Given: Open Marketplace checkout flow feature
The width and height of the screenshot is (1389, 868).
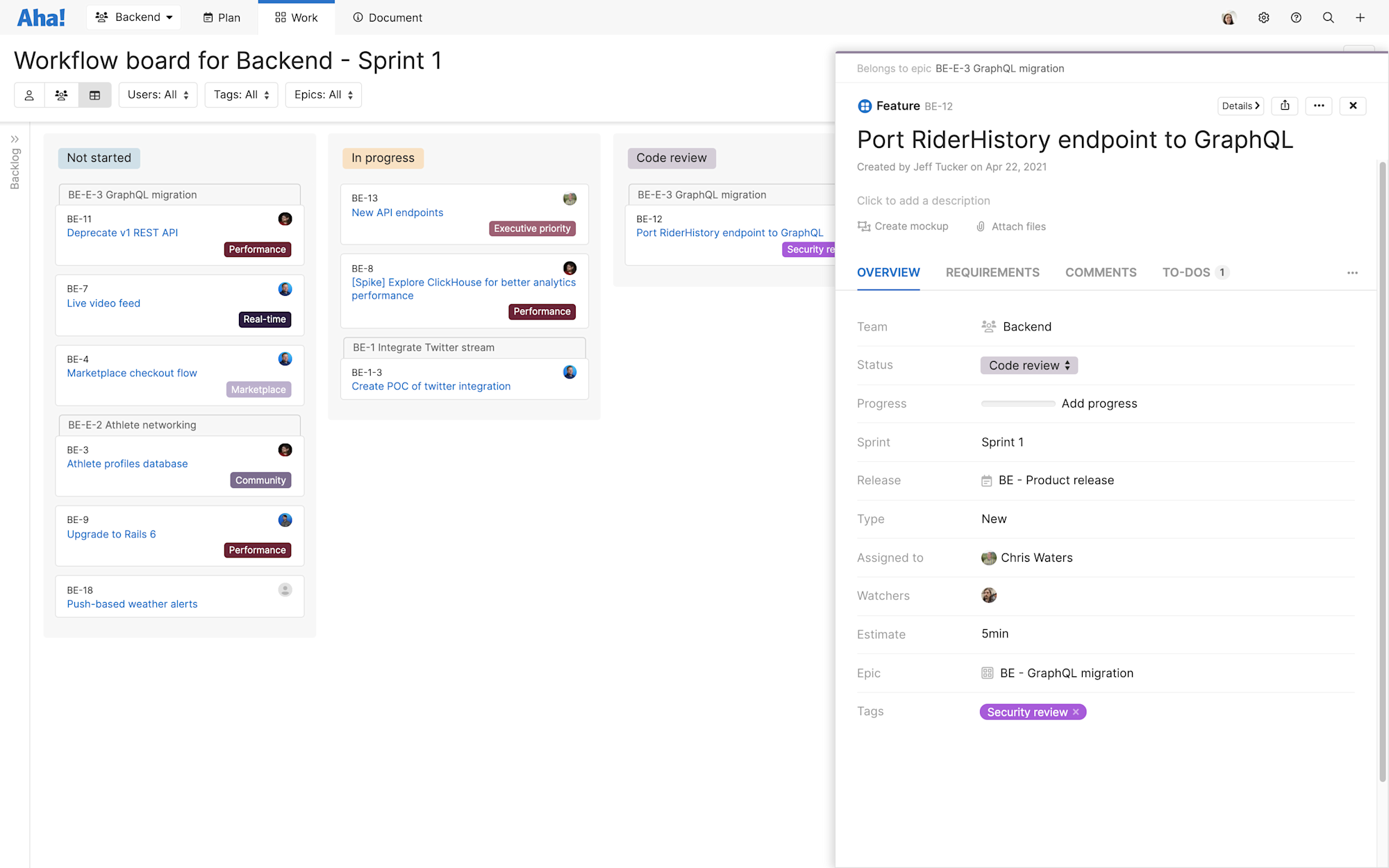Looking at the screenshot, I should coord(132,373).
